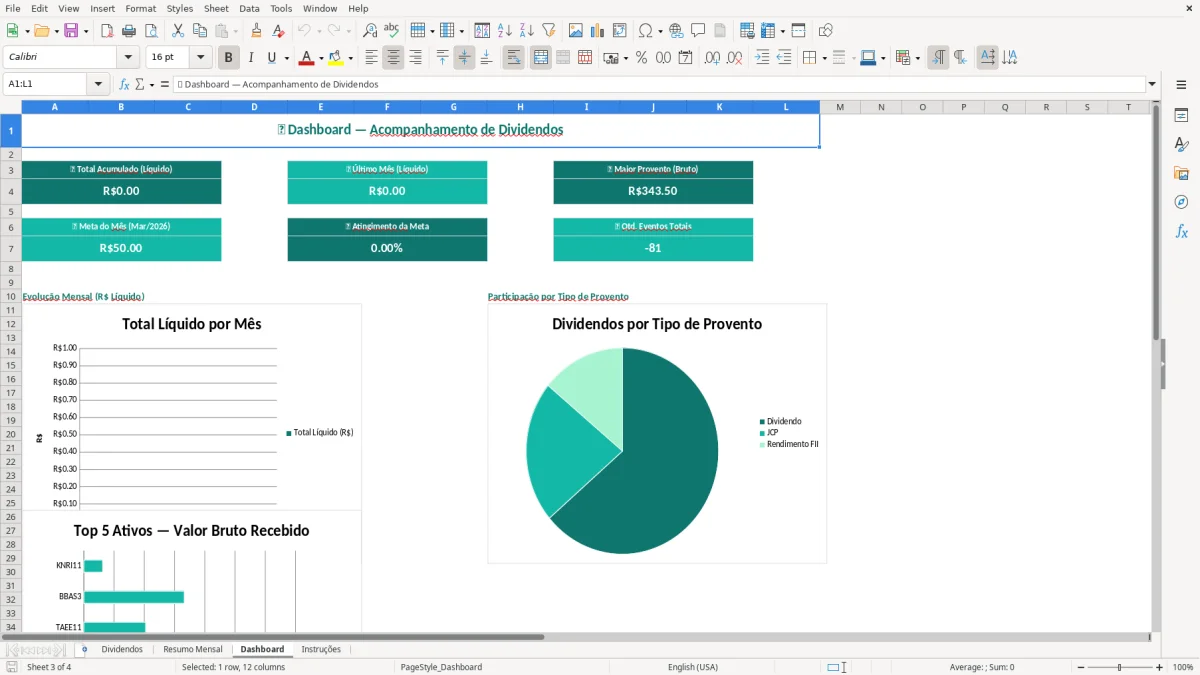The width and height of the screenshot is (1200, 675).
Task: Click the Insert Comment icon
Action: pyautogui.click(x=698, y=31)
